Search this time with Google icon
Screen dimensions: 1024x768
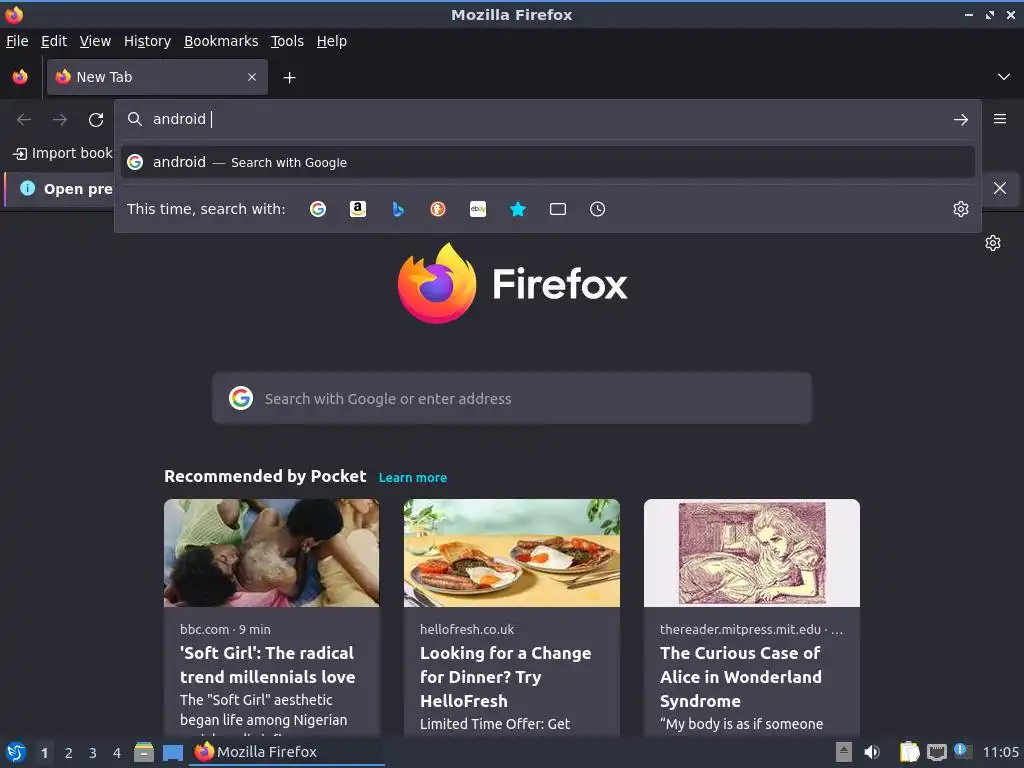point(318,209)
